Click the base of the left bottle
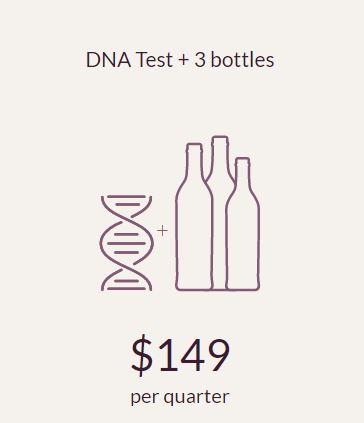The image size is (364, 423). [x=194, y=286]
